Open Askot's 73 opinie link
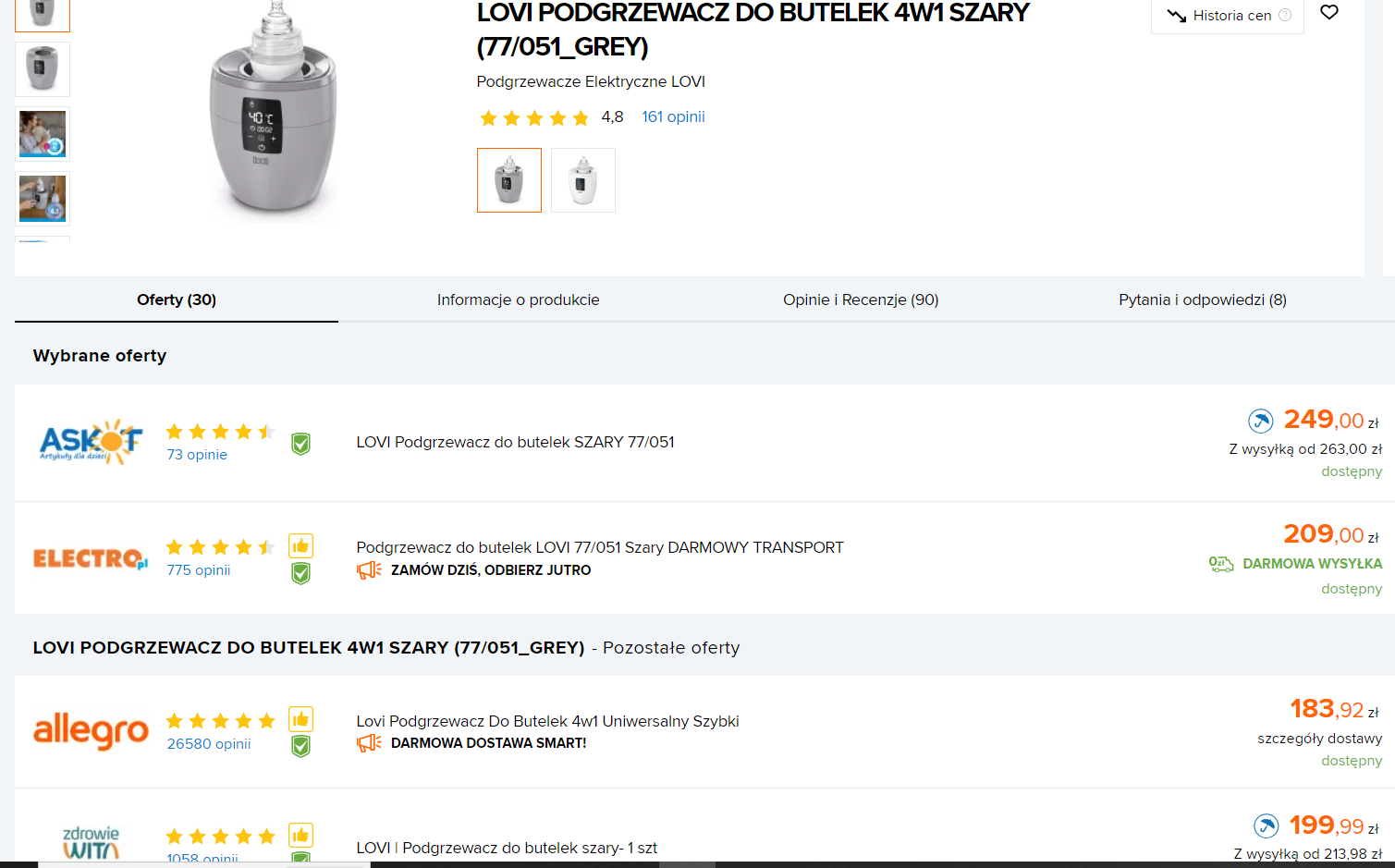1395x868 pixels. click(197, 455)
